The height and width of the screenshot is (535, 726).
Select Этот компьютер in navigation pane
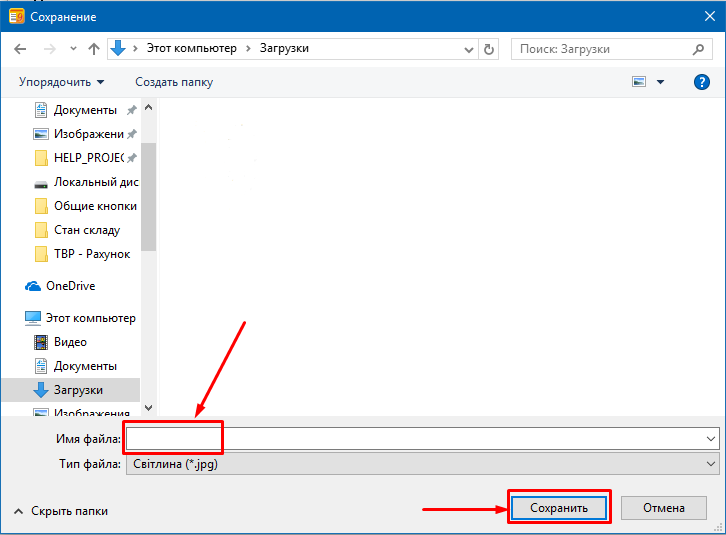(90, 317)
